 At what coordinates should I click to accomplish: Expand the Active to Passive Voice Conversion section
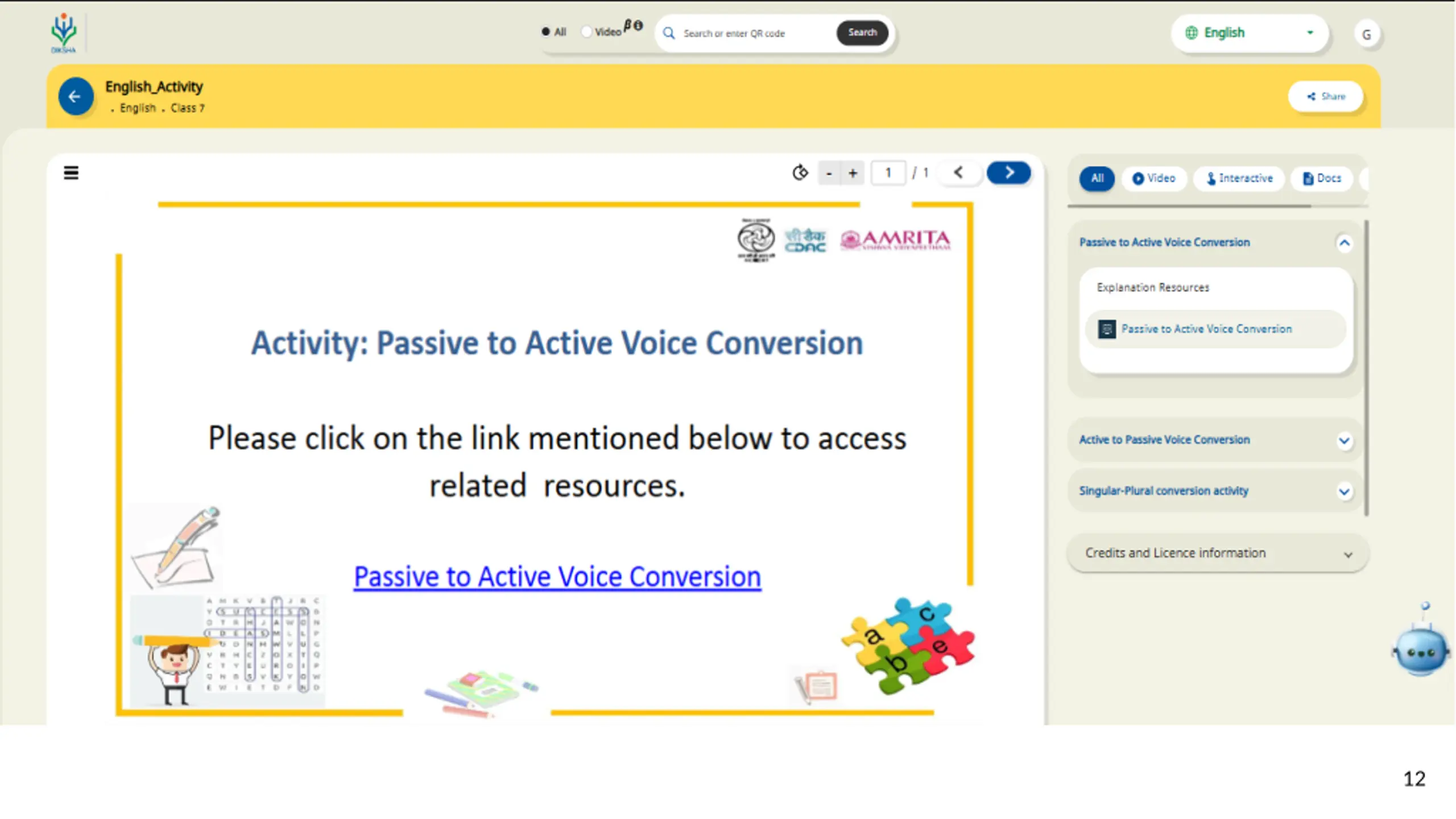point(1344,441)
